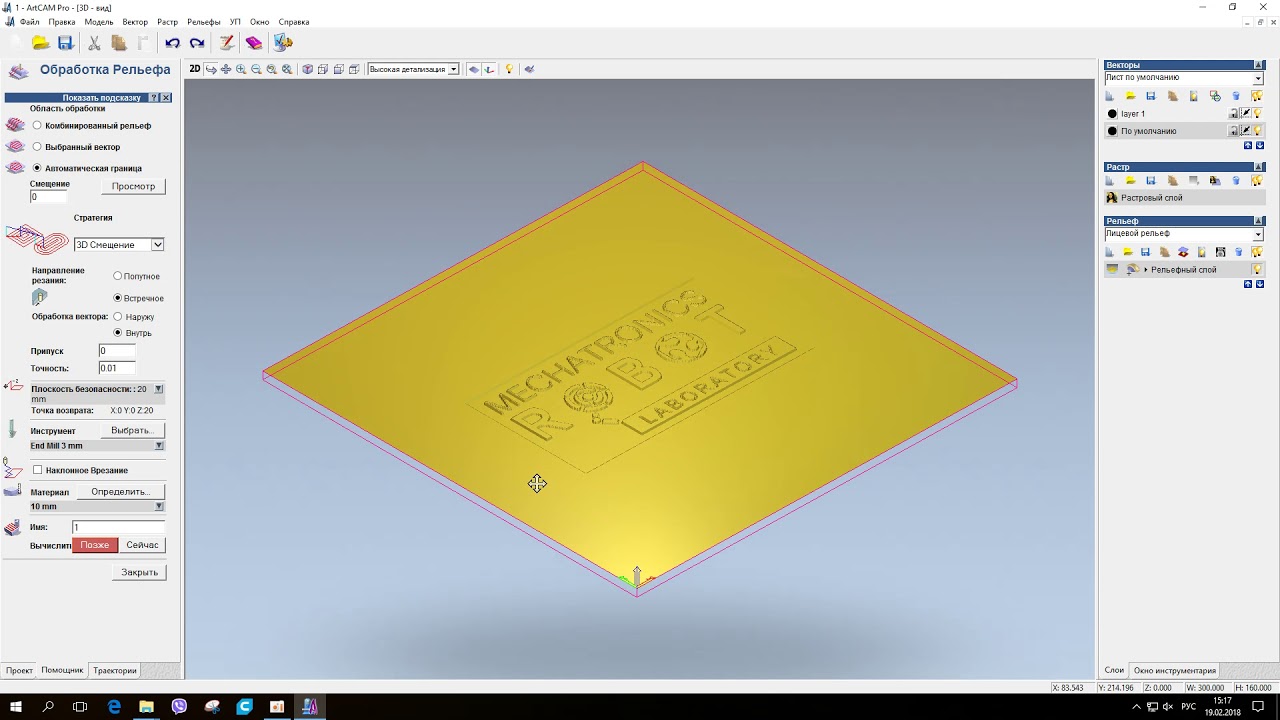This screenshot has height=720, width=1280.
Task: Toggle all vector layers visibility bulbs
Action: [1257, 96]
